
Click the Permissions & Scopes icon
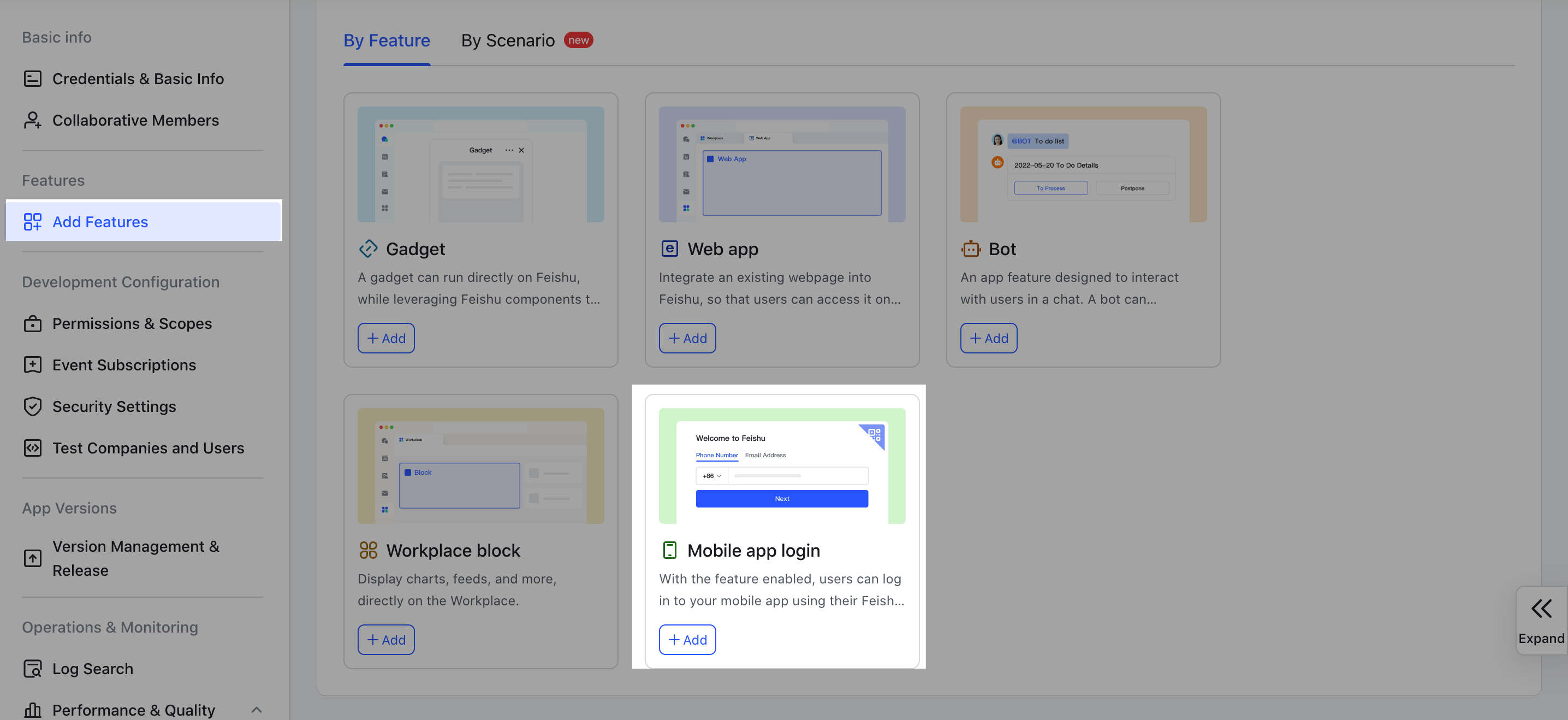coord(32,323)
